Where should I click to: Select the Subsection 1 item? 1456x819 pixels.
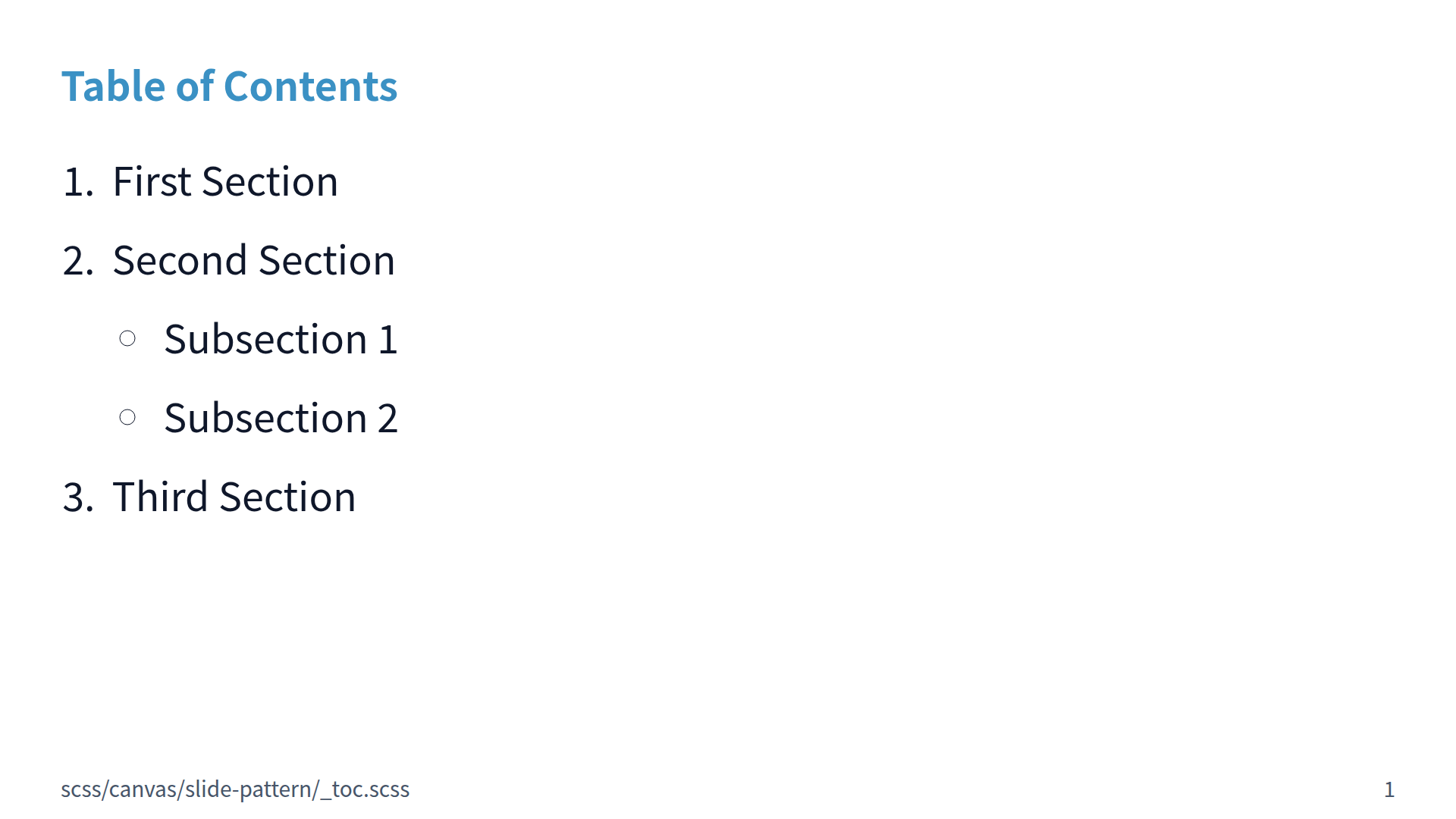tap(281, 340)
